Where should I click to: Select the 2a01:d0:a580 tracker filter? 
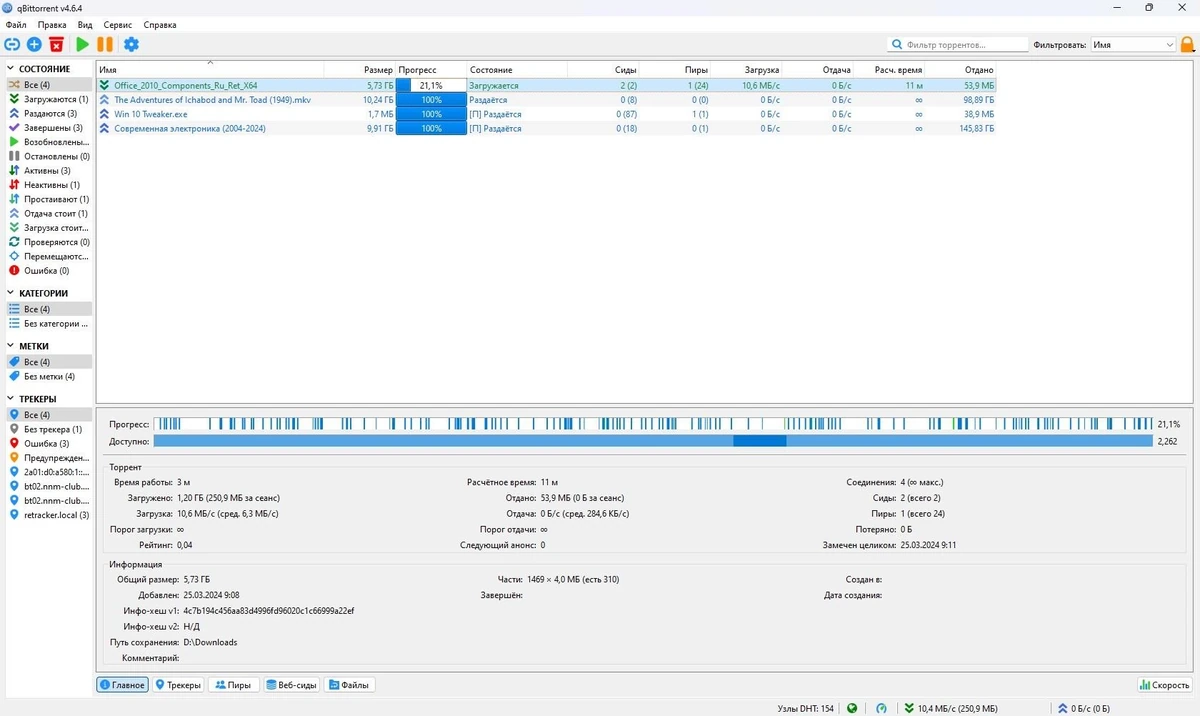click(x=49, y=471)
